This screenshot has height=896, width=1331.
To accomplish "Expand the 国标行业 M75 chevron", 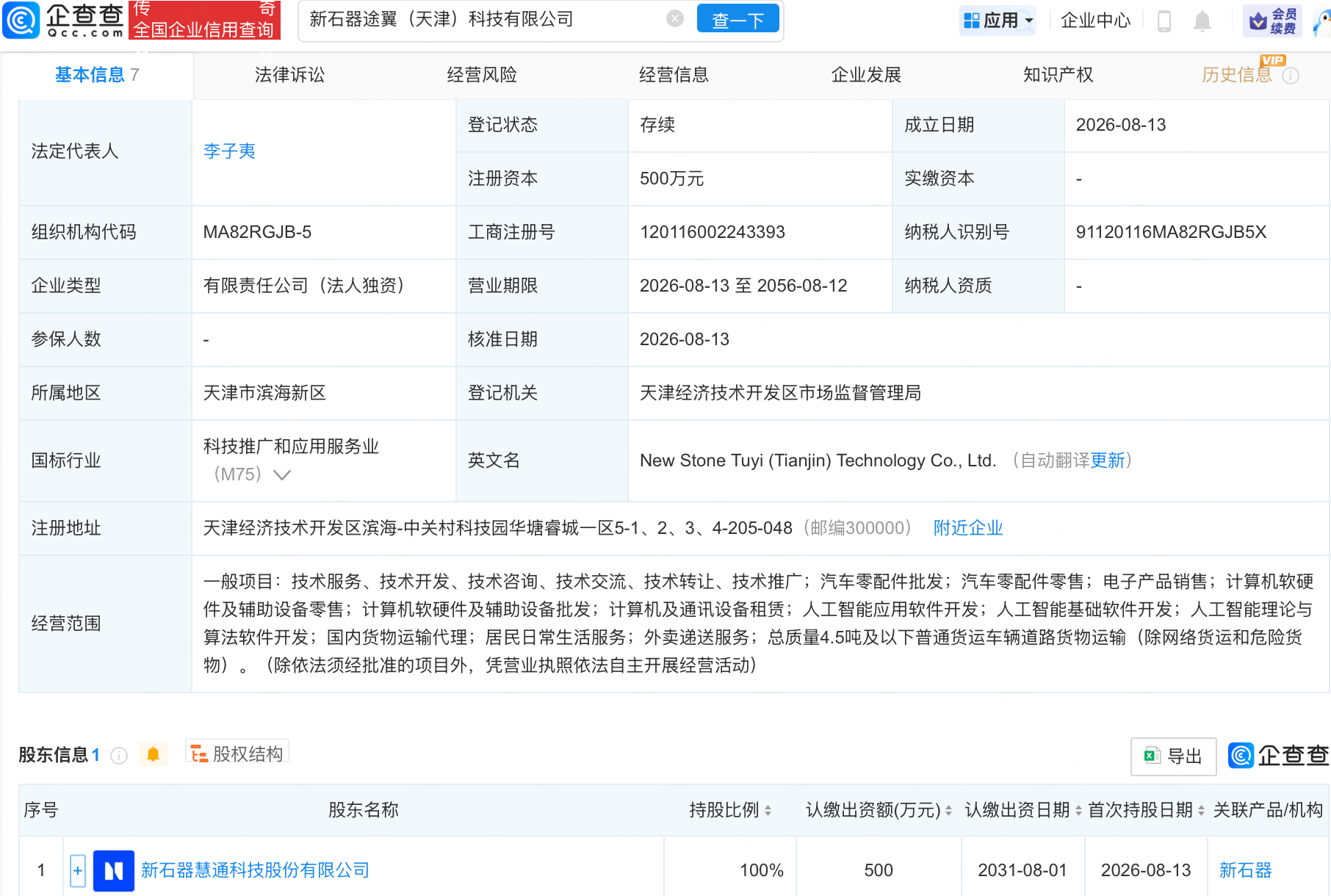I will click(x=281, y=475).
